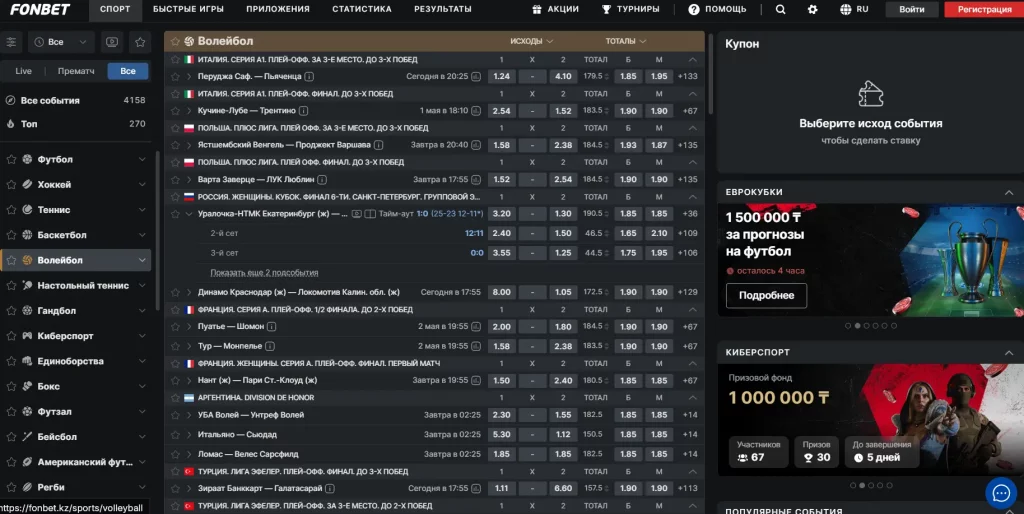Star the Аргентина Division de Honor league
Viewport: 1024px width, 514px height.
175,398
